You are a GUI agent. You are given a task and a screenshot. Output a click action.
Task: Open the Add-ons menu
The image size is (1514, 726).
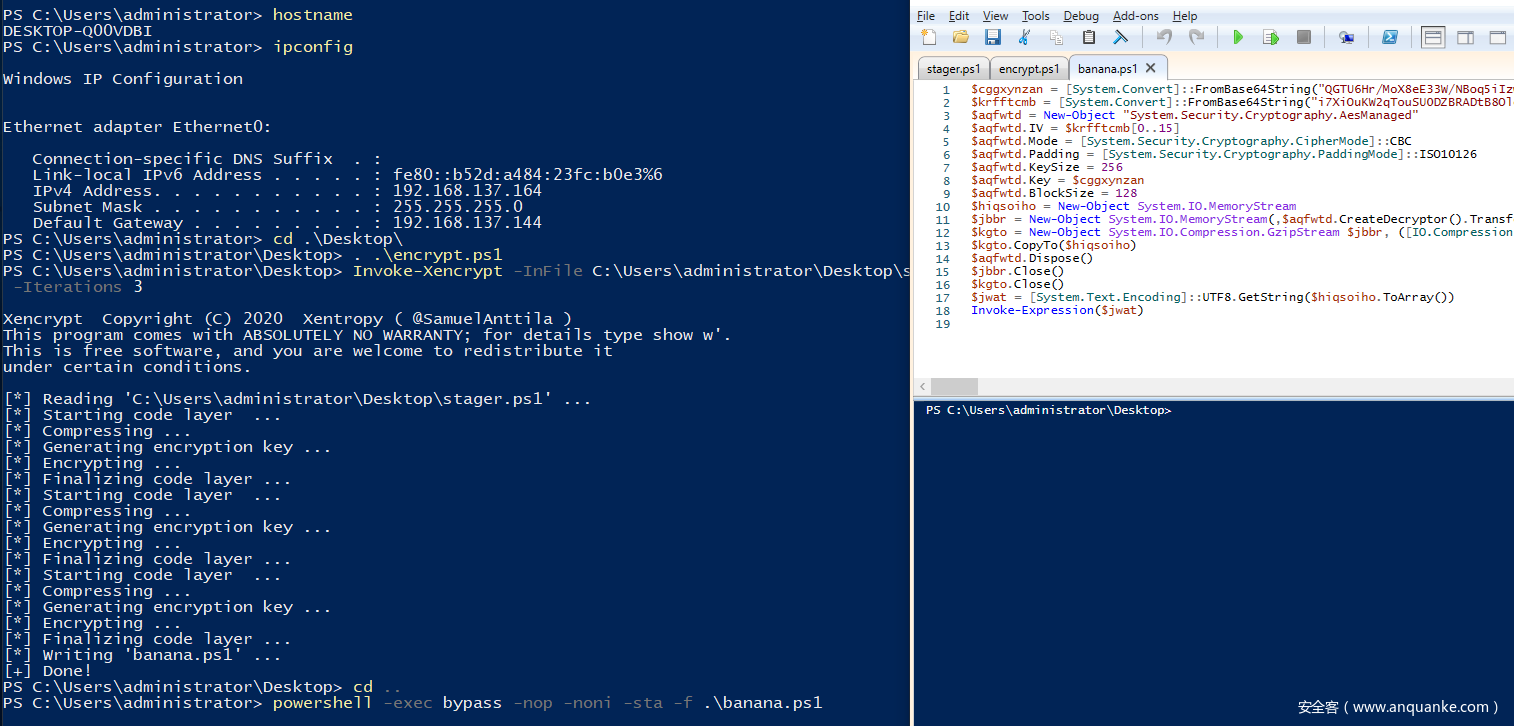tap(1136, 16)
